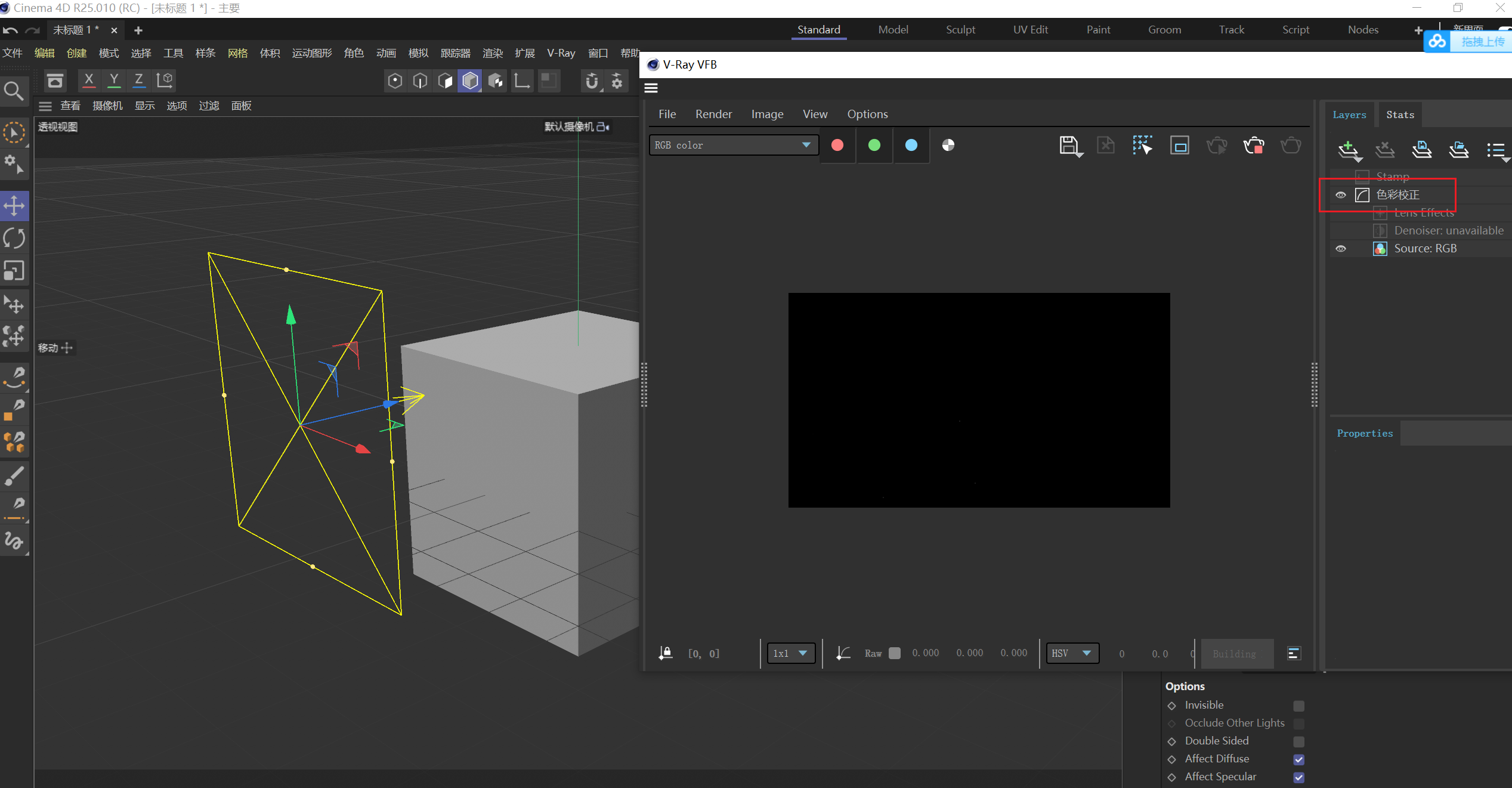Open V-Ray VFB Render menu
Image resolution: width=1512 pixels, height=788 pixels.
tap(715, 113)
